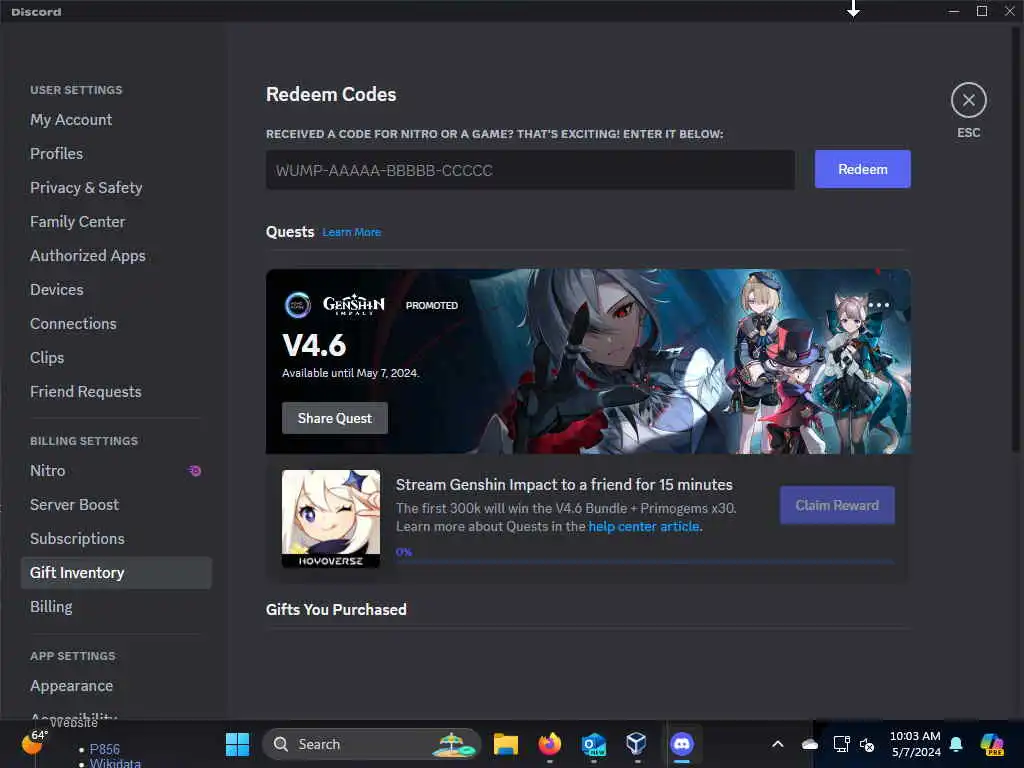
Task: Open the three-dots menu on Genshin quest banner
Action: pyautogui.click(x=879, y=305)
